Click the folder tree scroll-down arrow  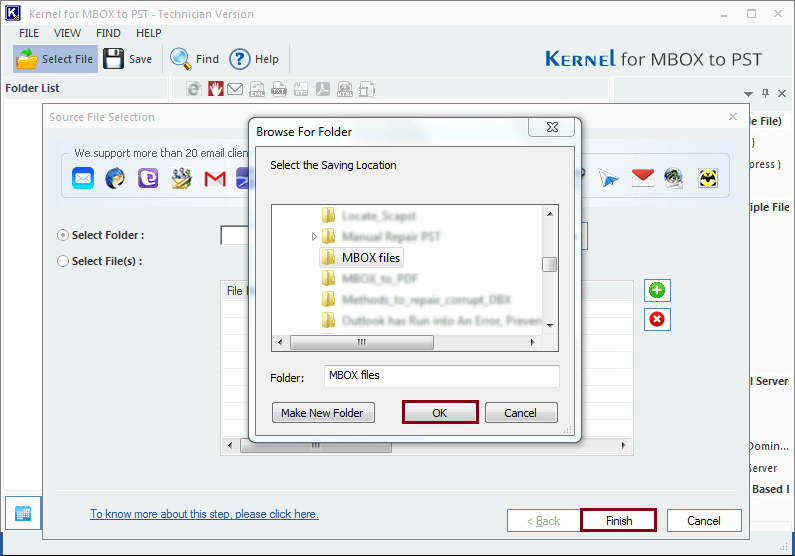click(x=550, y=326)
